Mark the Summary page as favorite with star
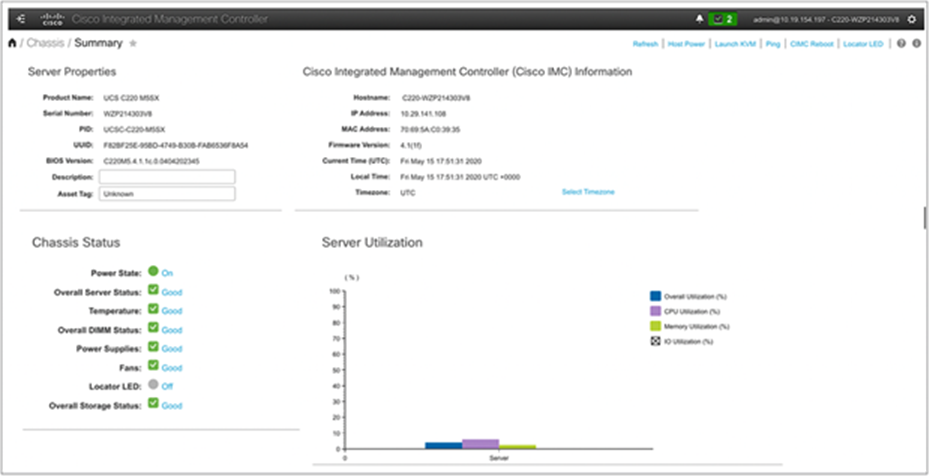The width and height of the screenshot is (929, 476). (133, 43)
